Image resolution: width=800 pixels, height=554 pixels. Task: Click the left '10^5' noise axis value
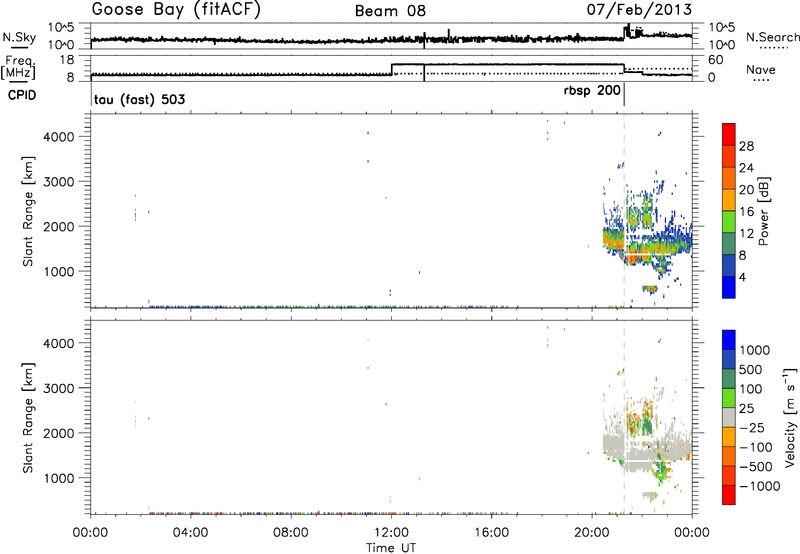[61, 28]
